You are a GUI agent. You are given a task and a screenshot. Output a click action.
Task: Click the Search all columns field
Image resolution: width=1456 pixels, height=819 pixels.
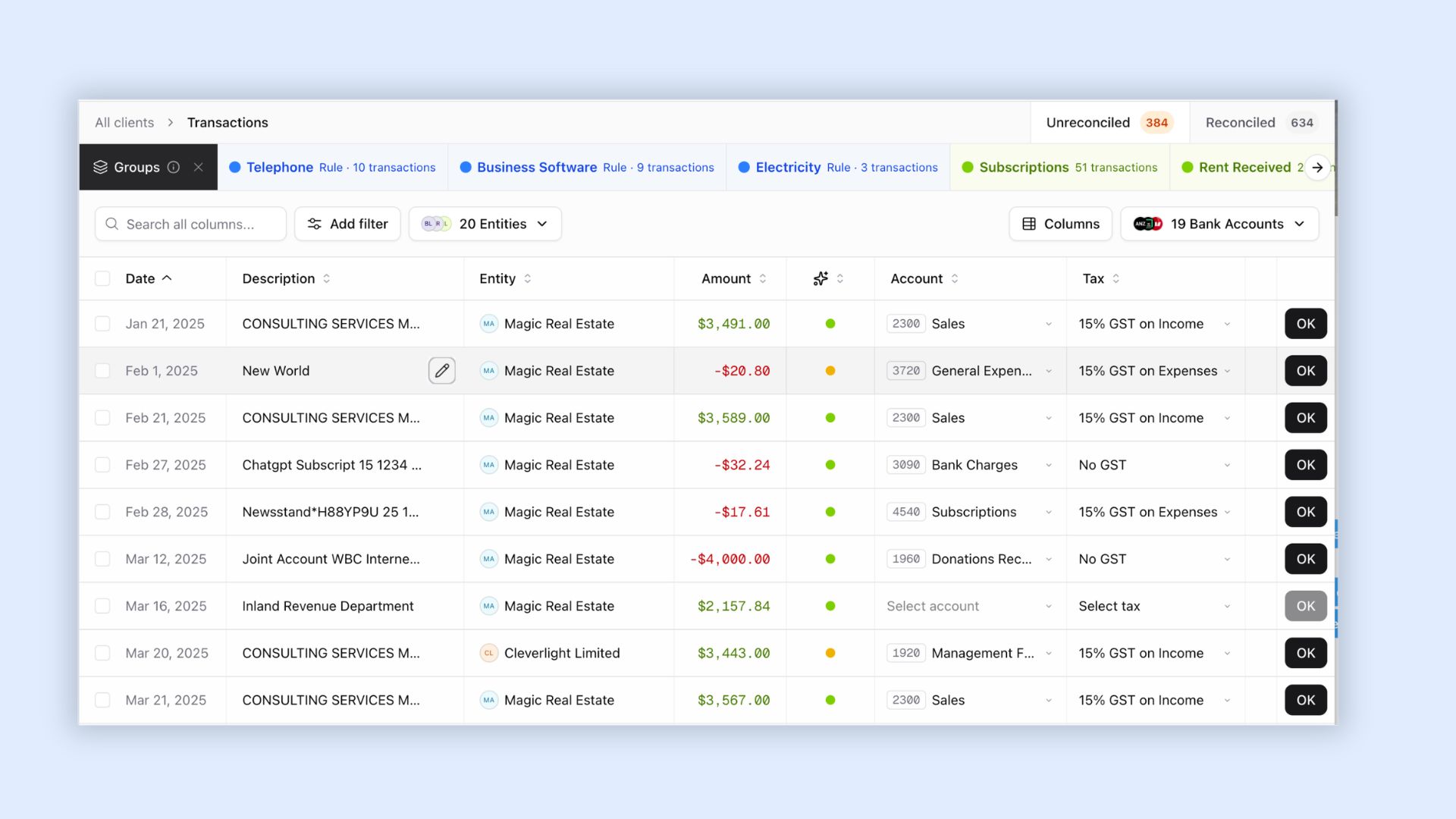click(x=190, y=224)
